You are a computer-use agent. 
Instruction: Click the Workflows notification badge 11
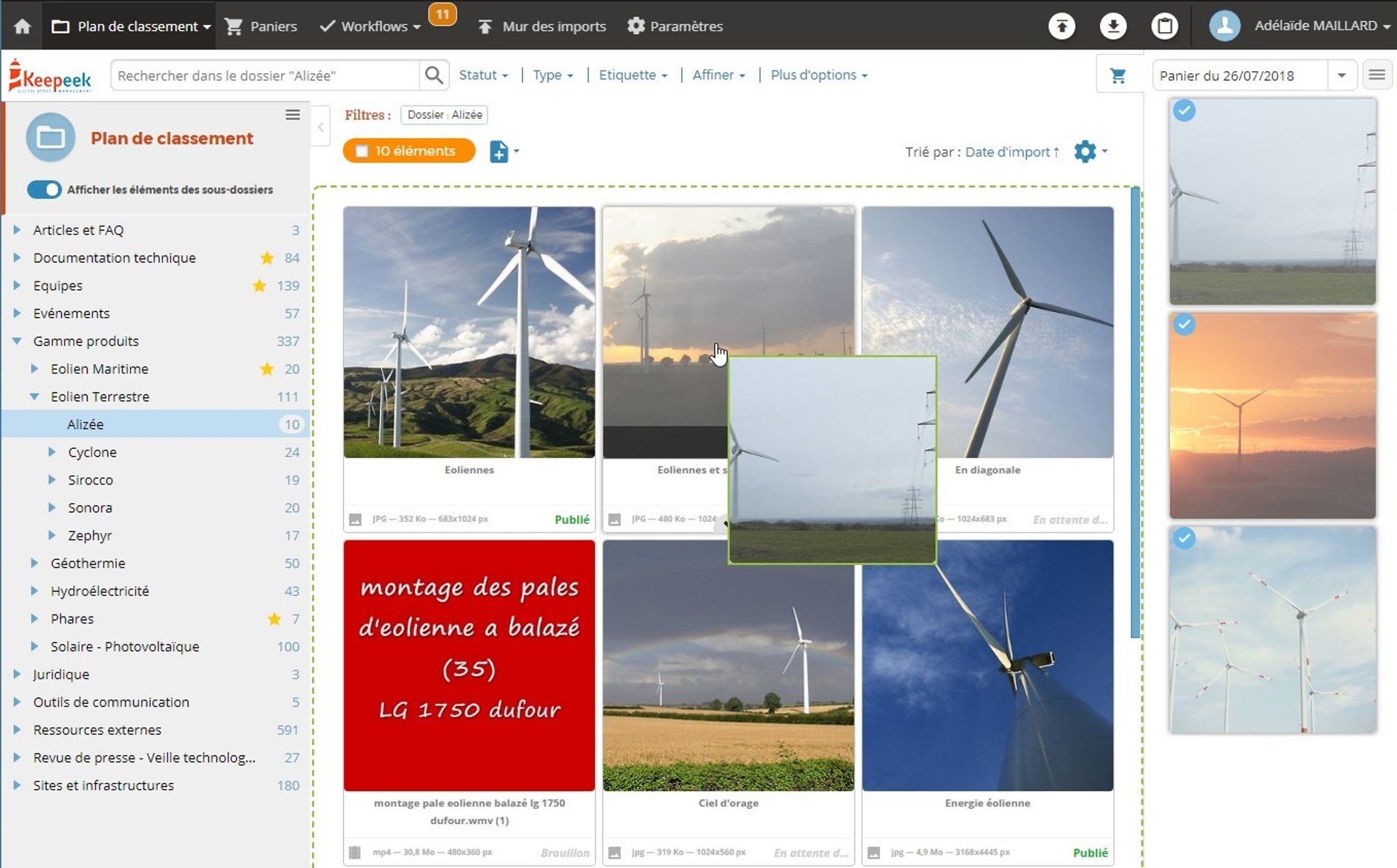click(x=443, y=13)
